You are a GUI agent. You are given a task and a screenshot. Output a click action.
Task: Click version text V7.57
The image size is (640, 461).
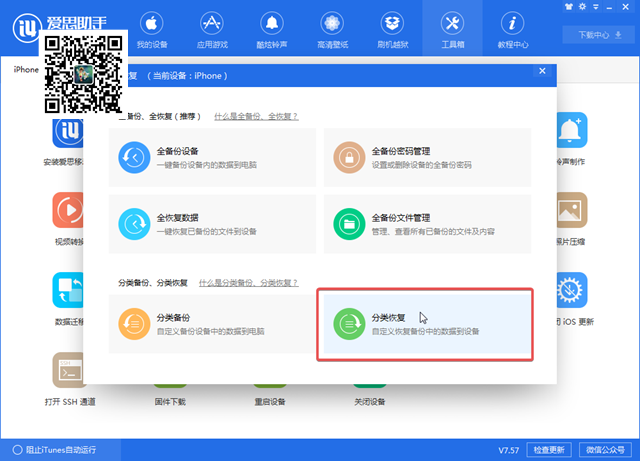click(x=509, y=450)
